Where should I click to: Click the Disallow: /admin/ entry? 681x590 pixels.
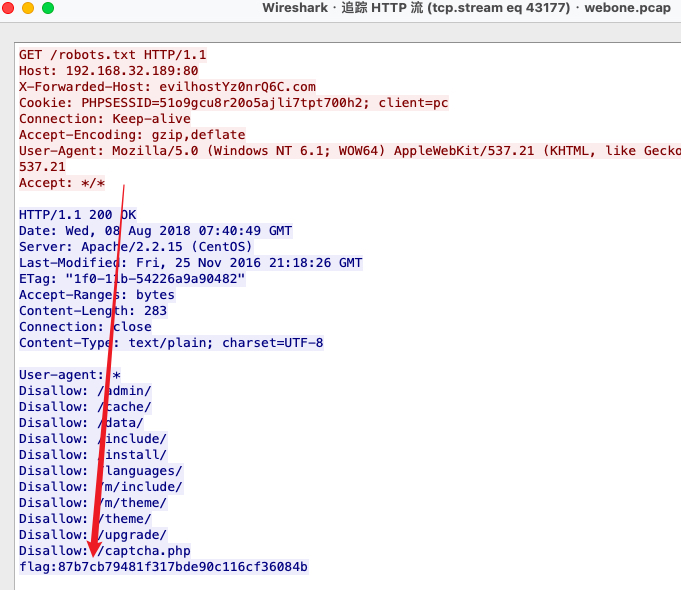click(85, 391)
